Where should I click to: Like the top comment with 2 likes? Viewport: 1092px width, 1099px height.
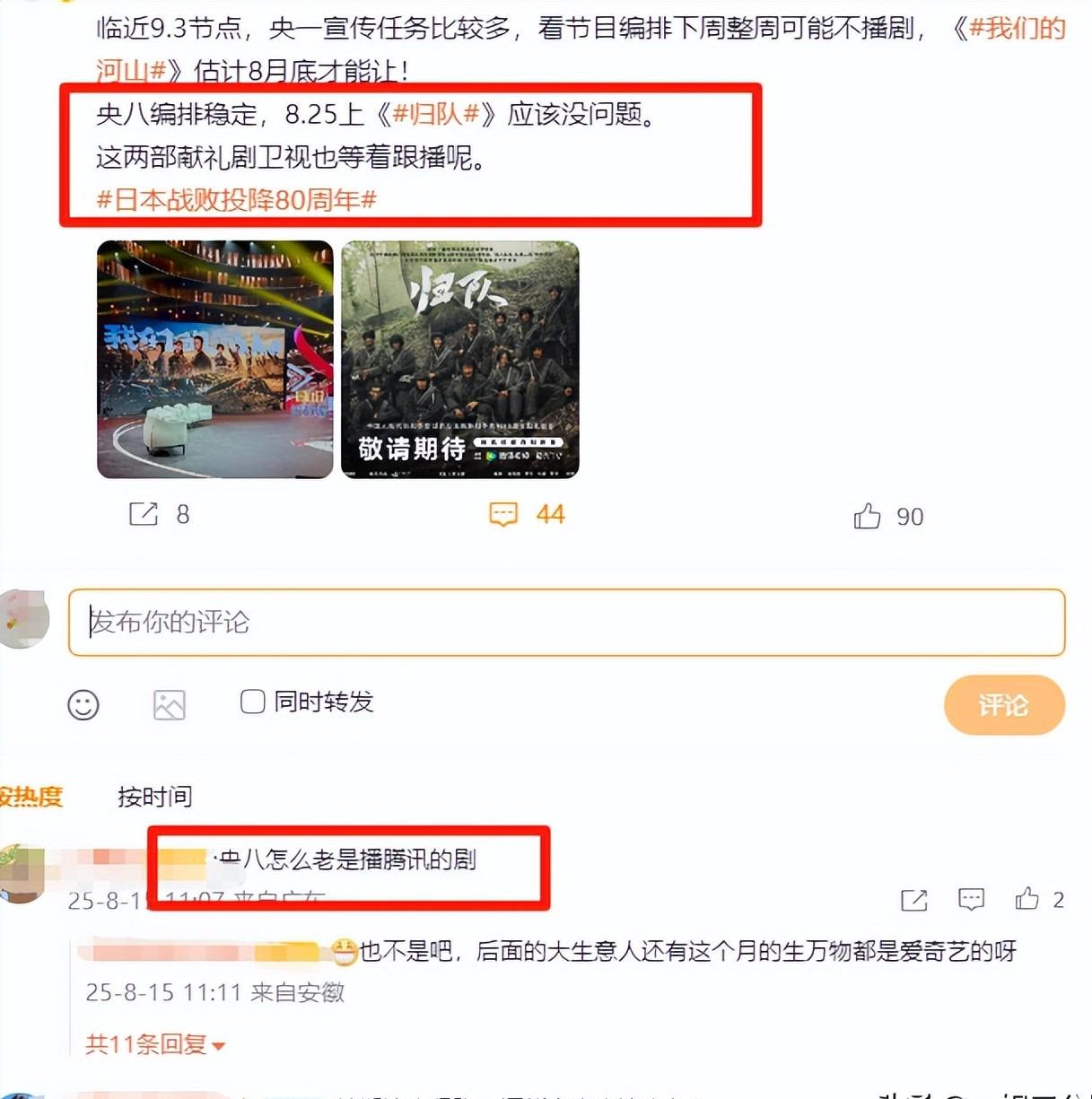[1027, 899]
